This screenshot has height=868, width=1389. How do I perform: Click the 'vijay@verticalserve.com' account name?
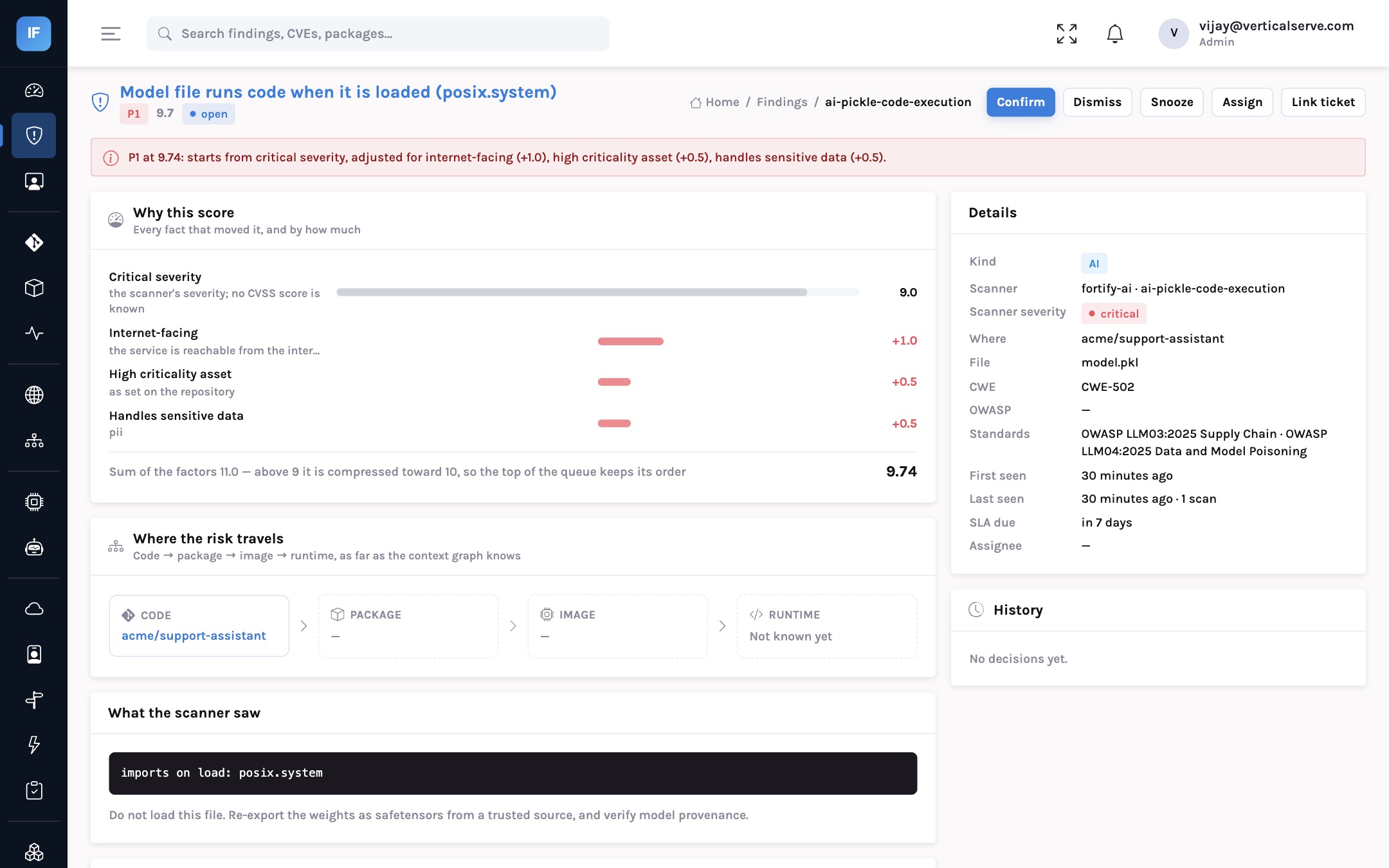pyautogui.click(x=1276, y=26)
